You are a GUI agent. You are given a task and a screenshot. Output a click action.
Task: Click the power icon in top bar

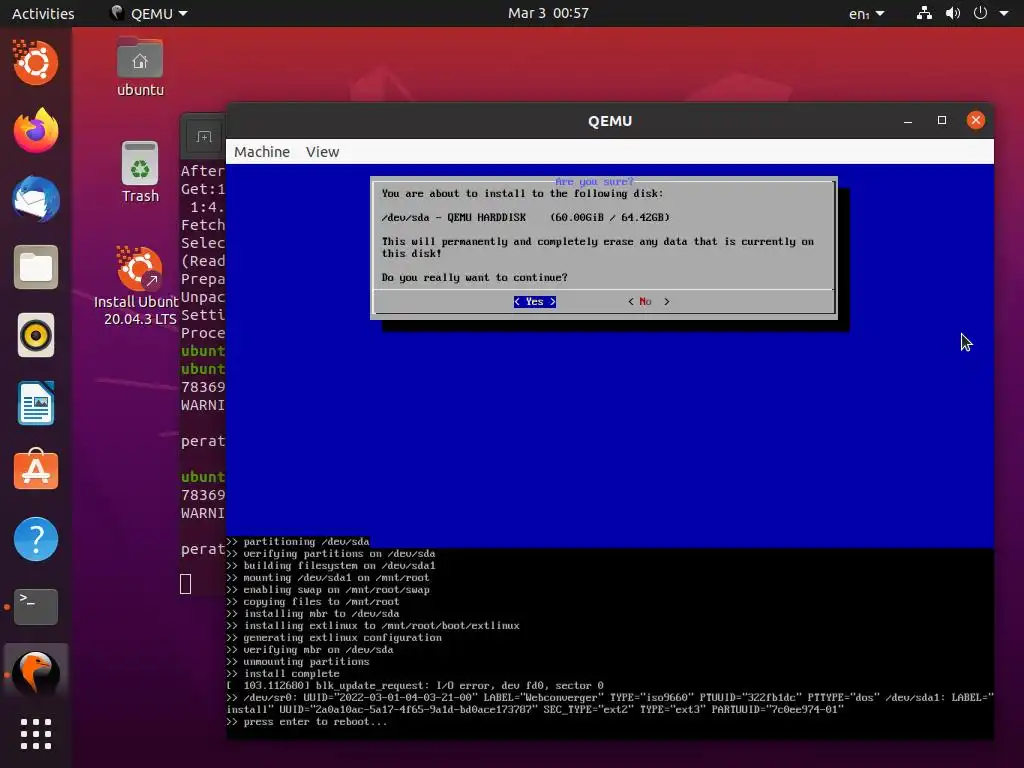(x=980, y=13)
